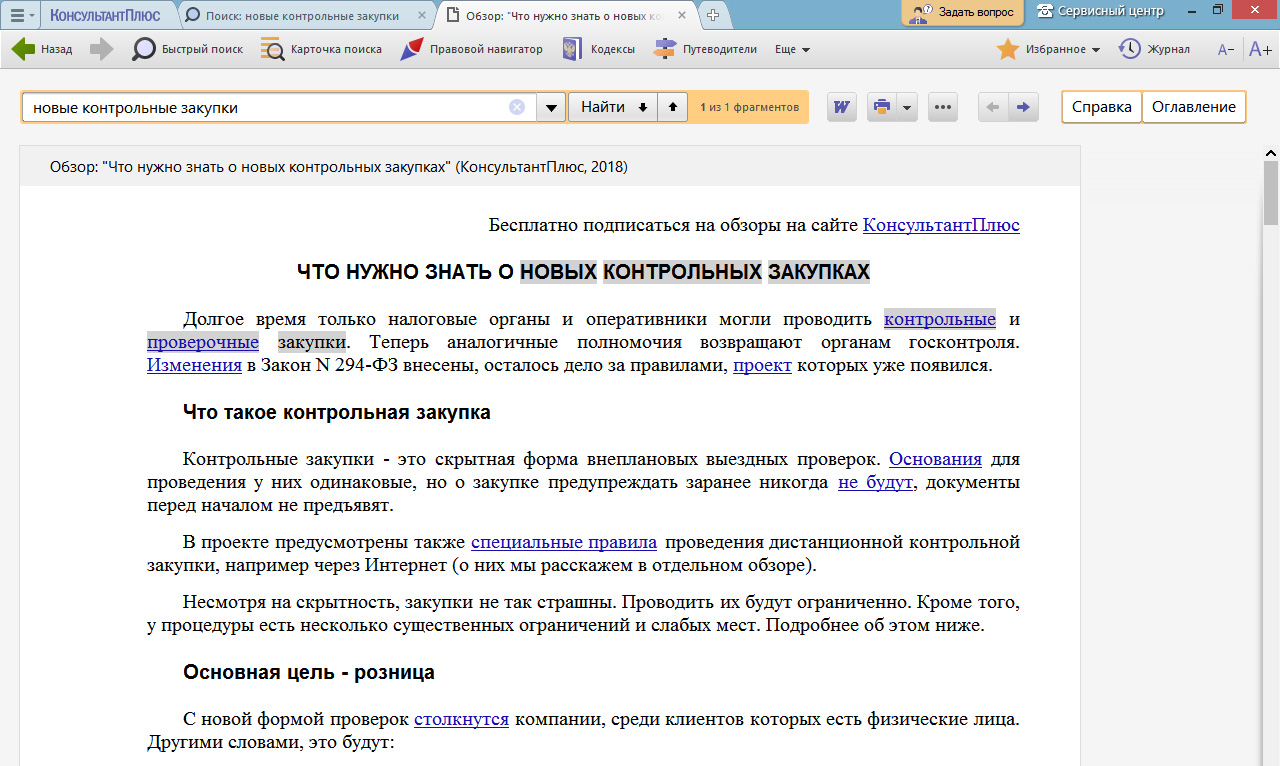Screen dimensions: 1280x766
Task: Open the More (Еще) toolbar menu
Action: click(x=792, y=49)
